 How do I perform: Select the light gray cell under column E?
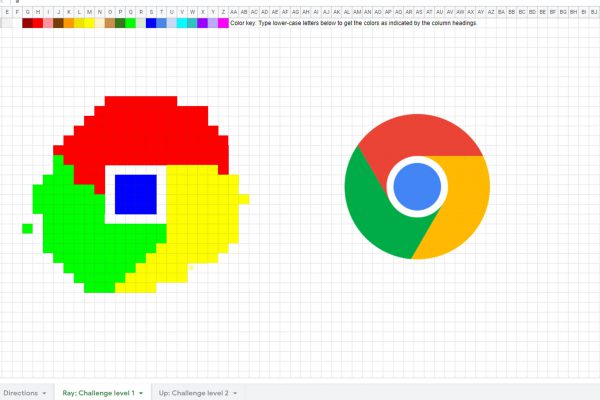click(x=7, y=23)
